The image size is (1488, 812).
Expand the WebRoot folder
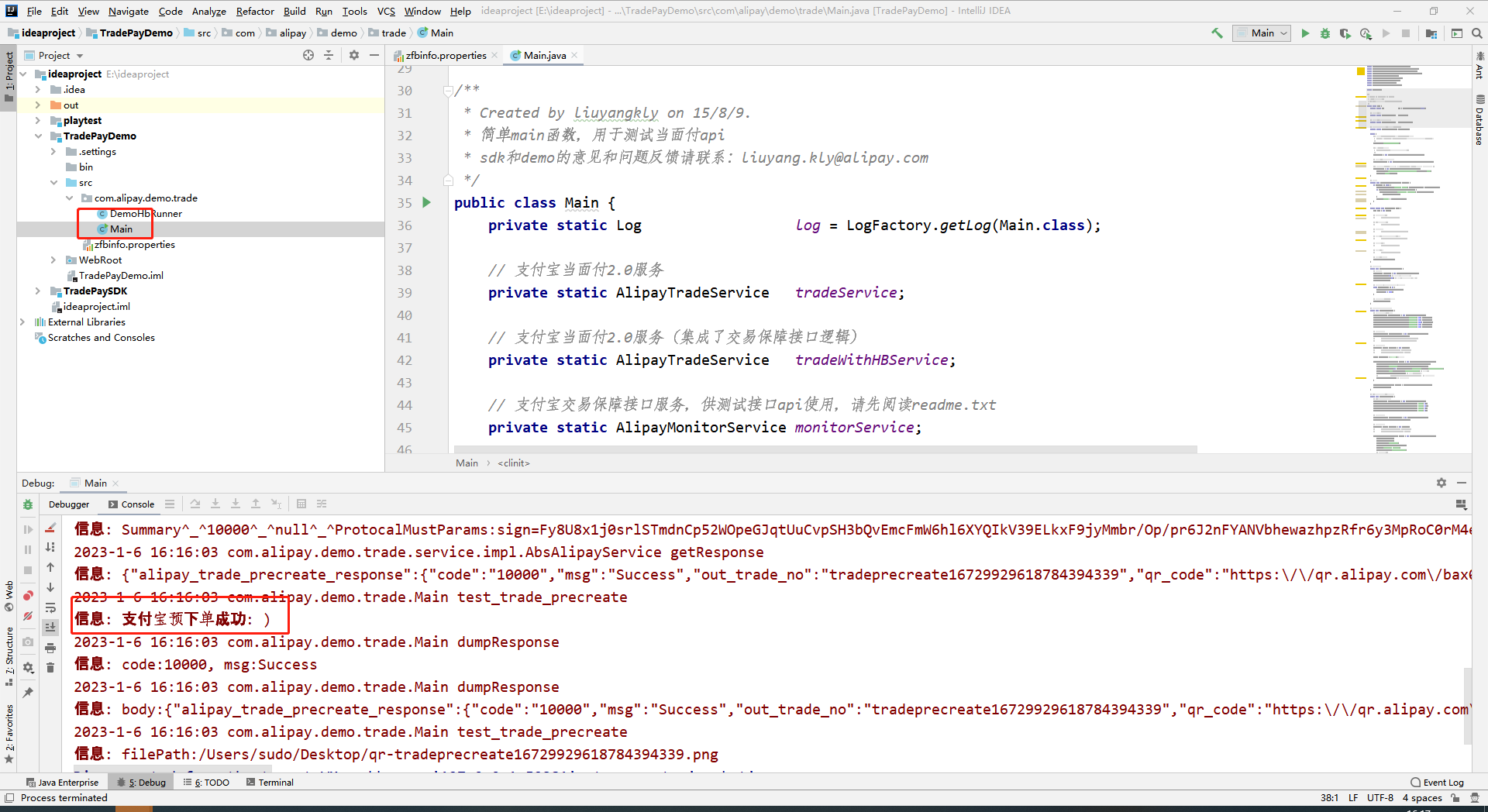[x=53, y=260]
